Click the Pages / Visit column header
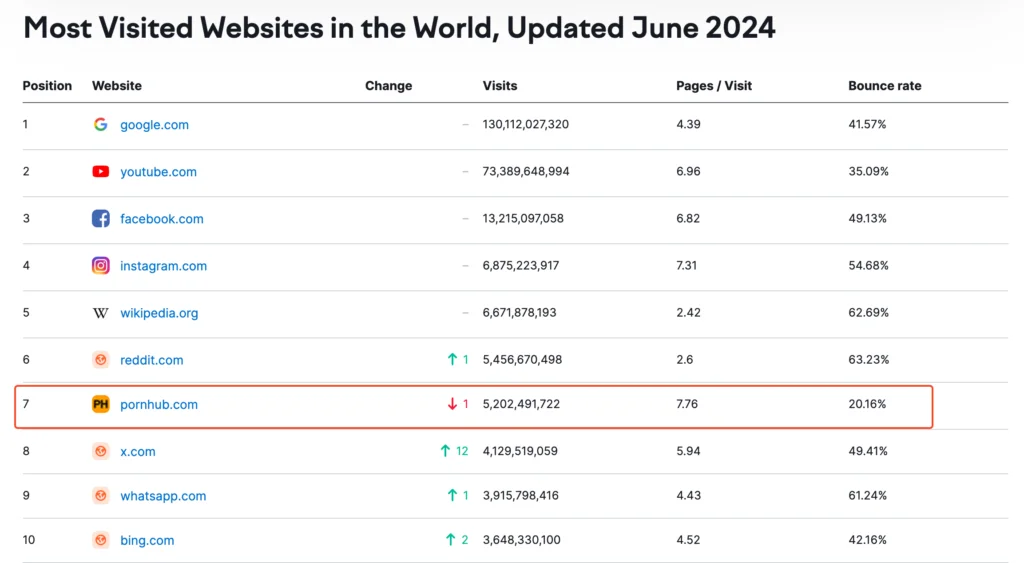 tap(713, 86)
